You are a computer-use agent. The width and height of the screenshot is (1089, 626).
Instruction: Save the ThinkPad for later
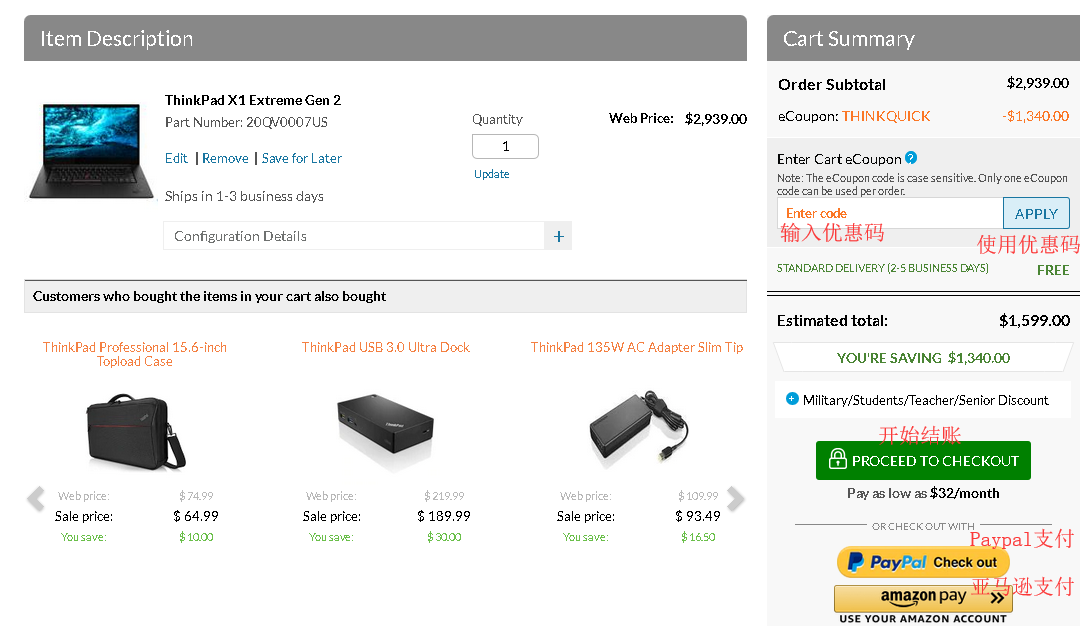(x=301, y=158)
